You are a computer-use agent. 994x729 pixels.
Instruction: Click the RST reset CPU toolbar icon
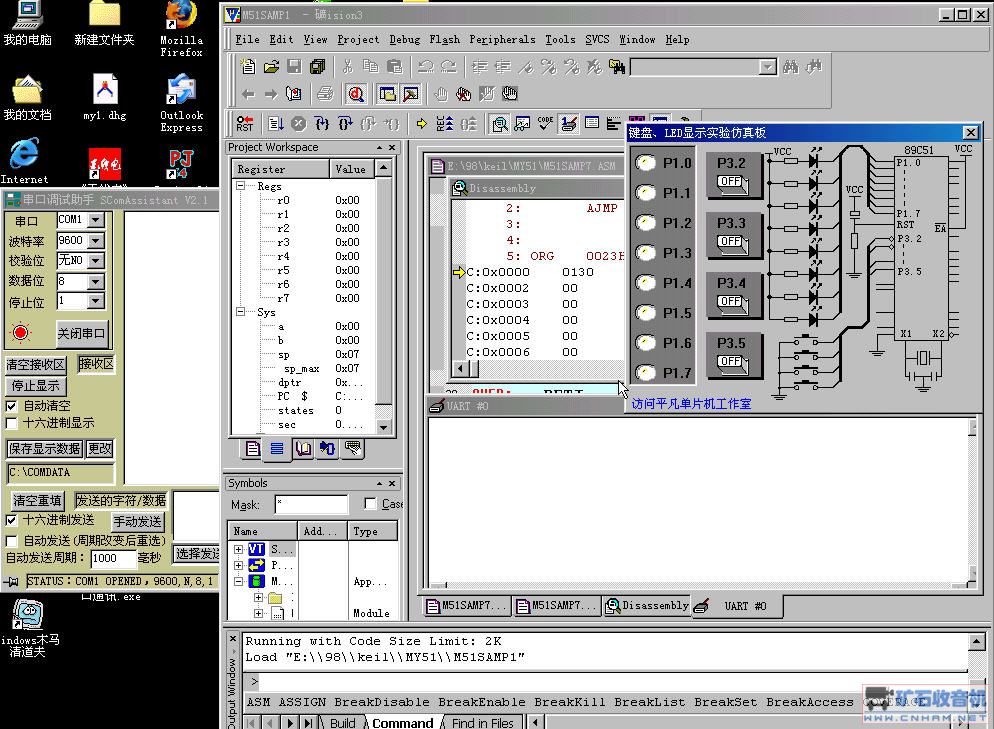click(x=245, y=124)
